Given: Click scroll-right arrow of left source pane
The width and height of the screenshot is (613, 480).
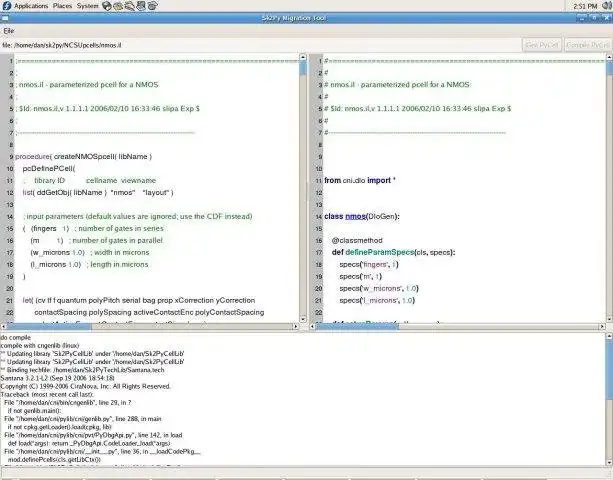Looking at the screenshot, I should (296, 326).
